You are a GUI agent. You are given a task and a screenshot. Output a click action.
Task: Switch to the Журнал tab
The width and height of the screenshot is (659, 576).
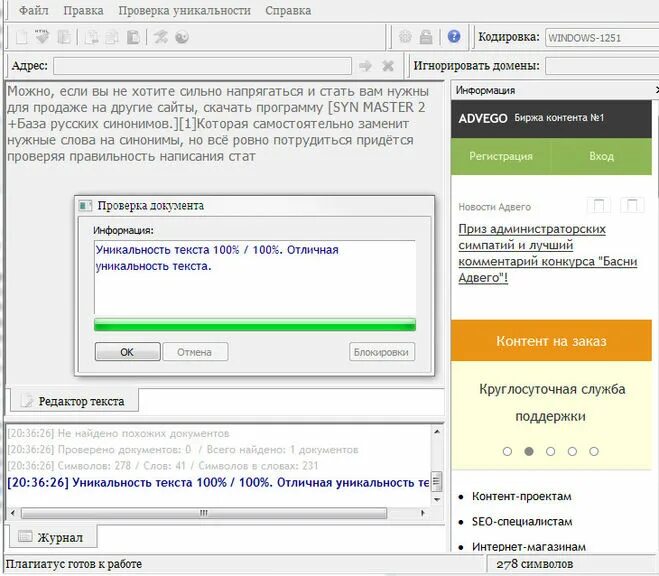[x=53, y=537]
